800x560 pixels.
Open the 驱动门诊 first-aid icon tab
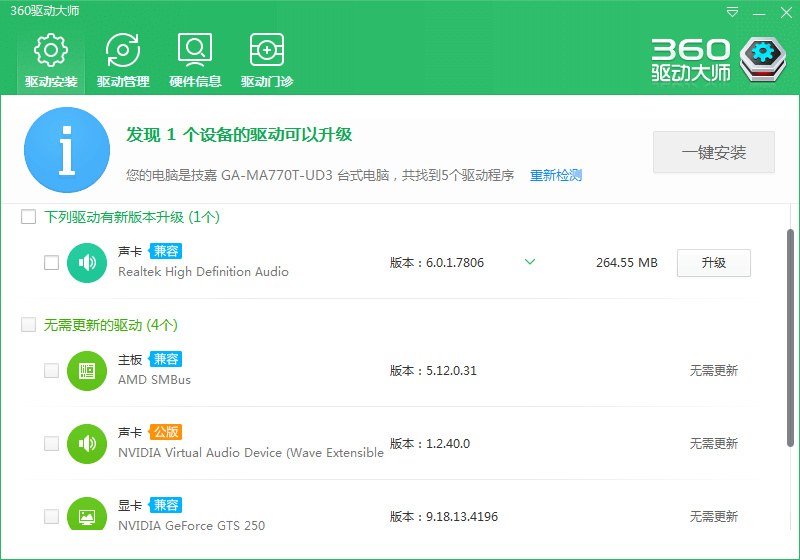tap(267, 61)
